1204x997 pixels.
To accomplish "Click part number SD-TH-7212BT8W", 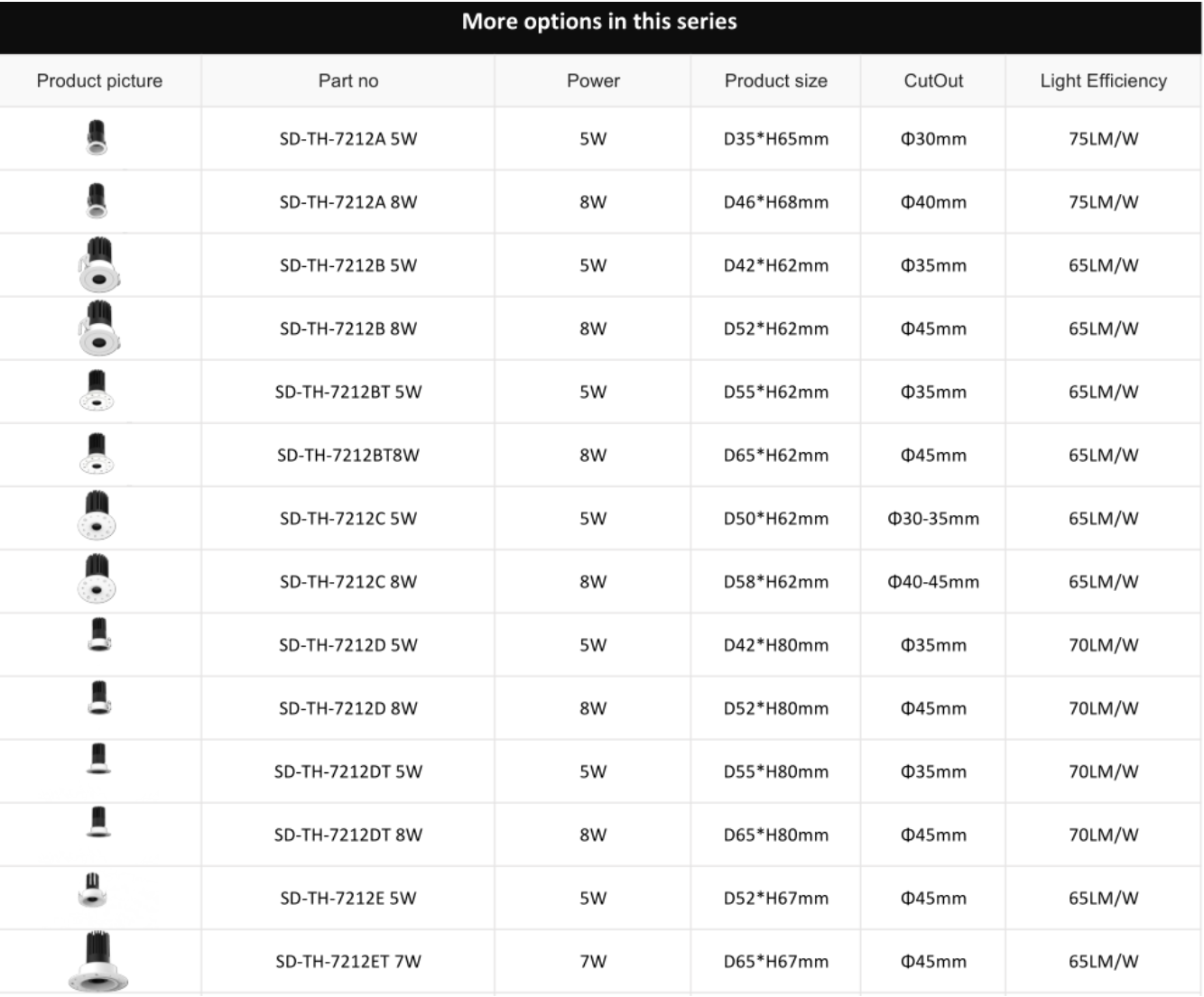I will [348, 455].
